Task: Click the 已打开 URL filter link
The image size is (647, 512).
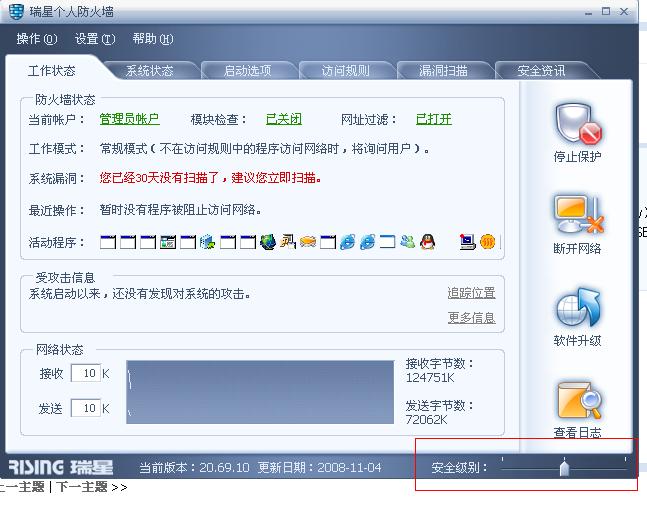Action: pos(434,119)
